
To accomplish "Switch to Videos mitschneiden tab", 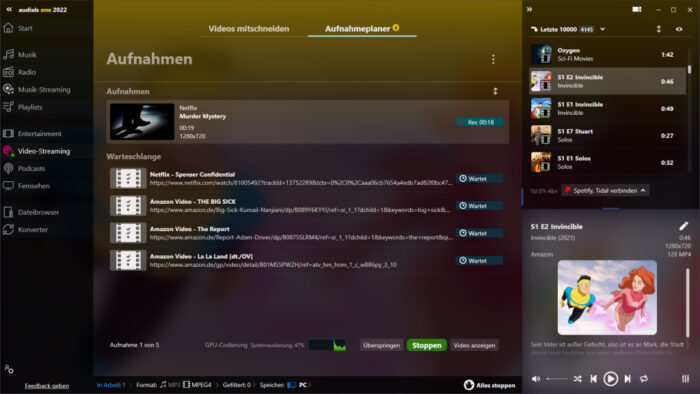I will coord(249,29).
